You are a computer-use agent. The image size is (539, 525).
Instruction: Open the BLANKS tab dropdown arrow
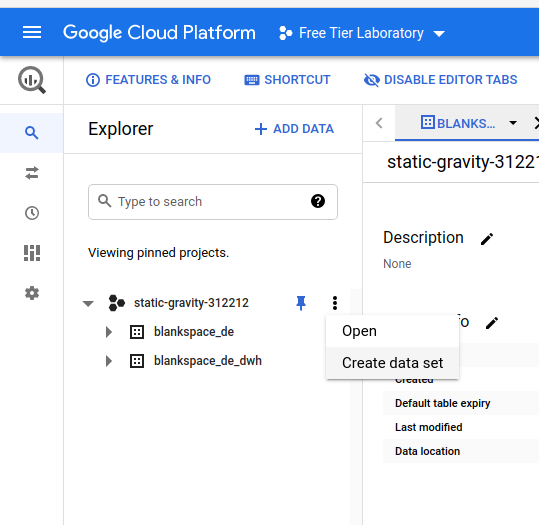tap(513, 123)
